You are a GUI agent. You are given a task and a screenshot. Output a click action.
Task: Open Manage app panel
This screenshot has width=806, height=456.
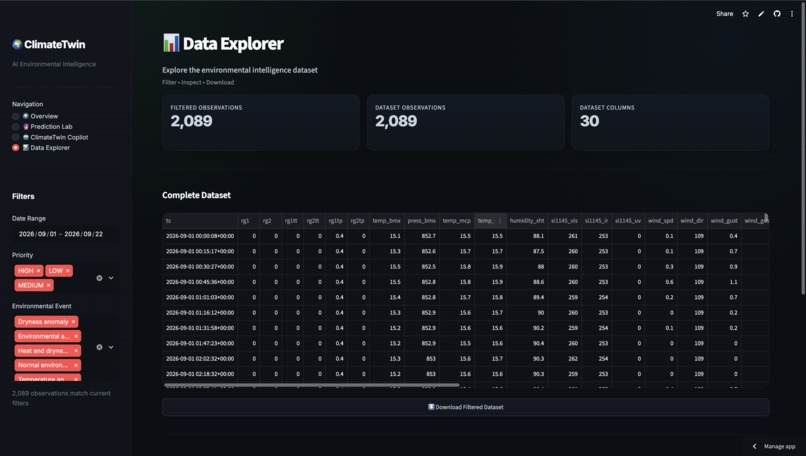tap(775, 446)
